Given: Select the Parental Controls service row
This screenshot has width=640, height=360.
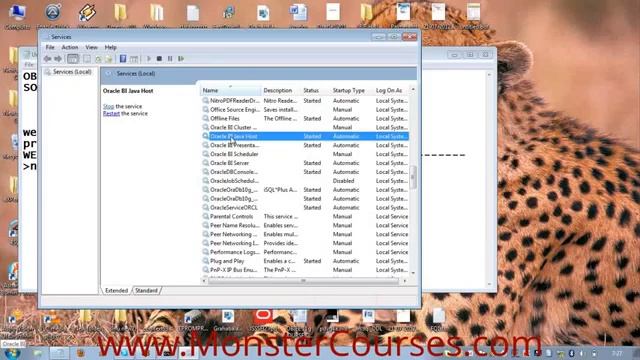Looking at the screenshot, I should [305, 216].
